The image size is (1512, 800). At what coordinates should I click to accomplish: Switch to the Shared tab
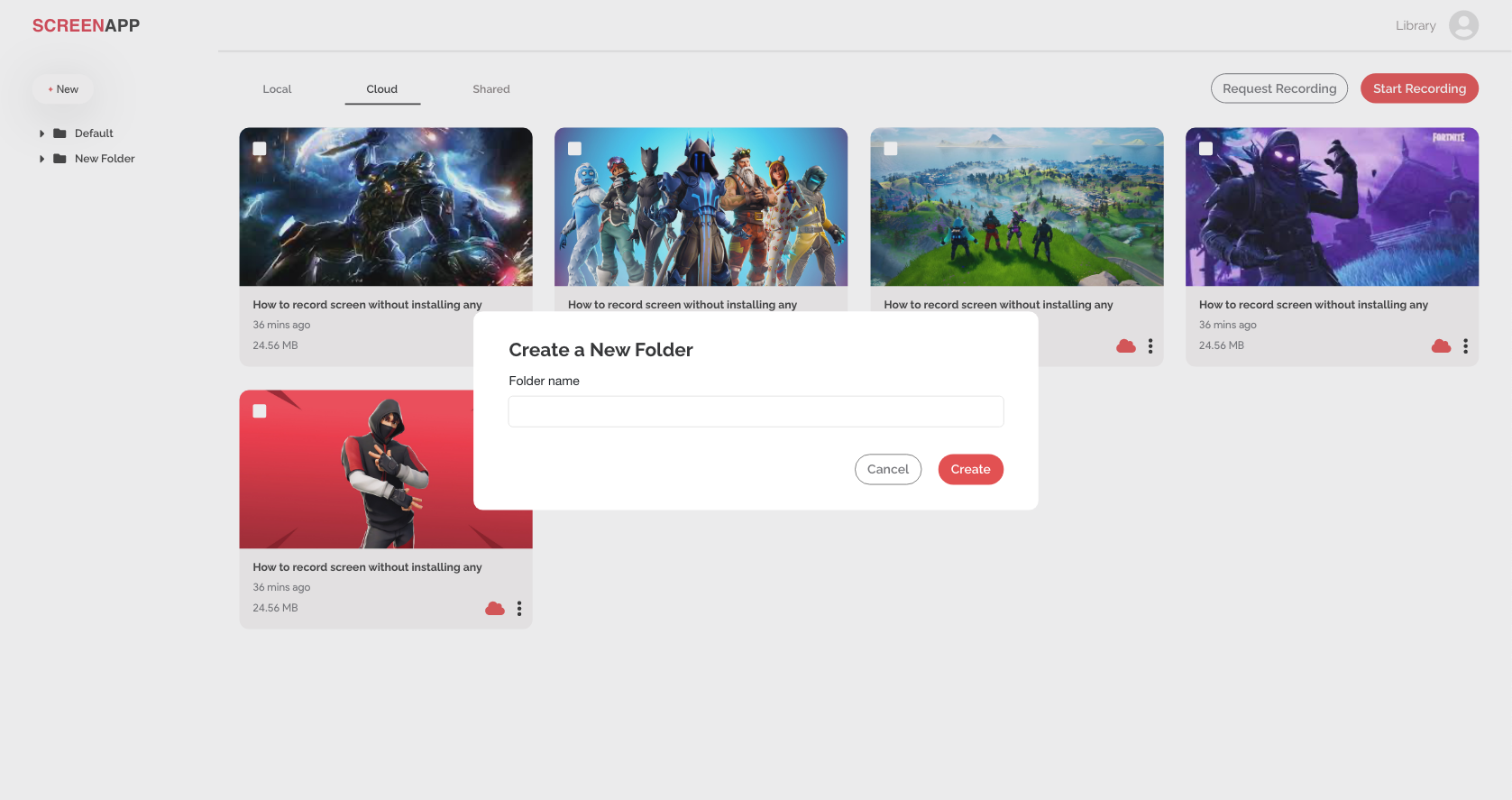[x=491, y=89]
